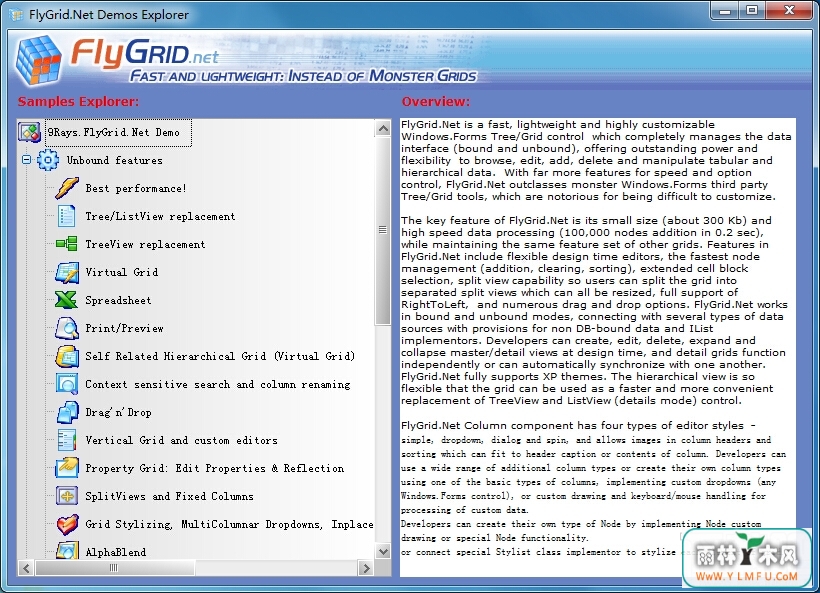The height and width of the screenshot is (593, 820).
Task: Open the Best performance! sample
Action: click(x=136, y=188)
